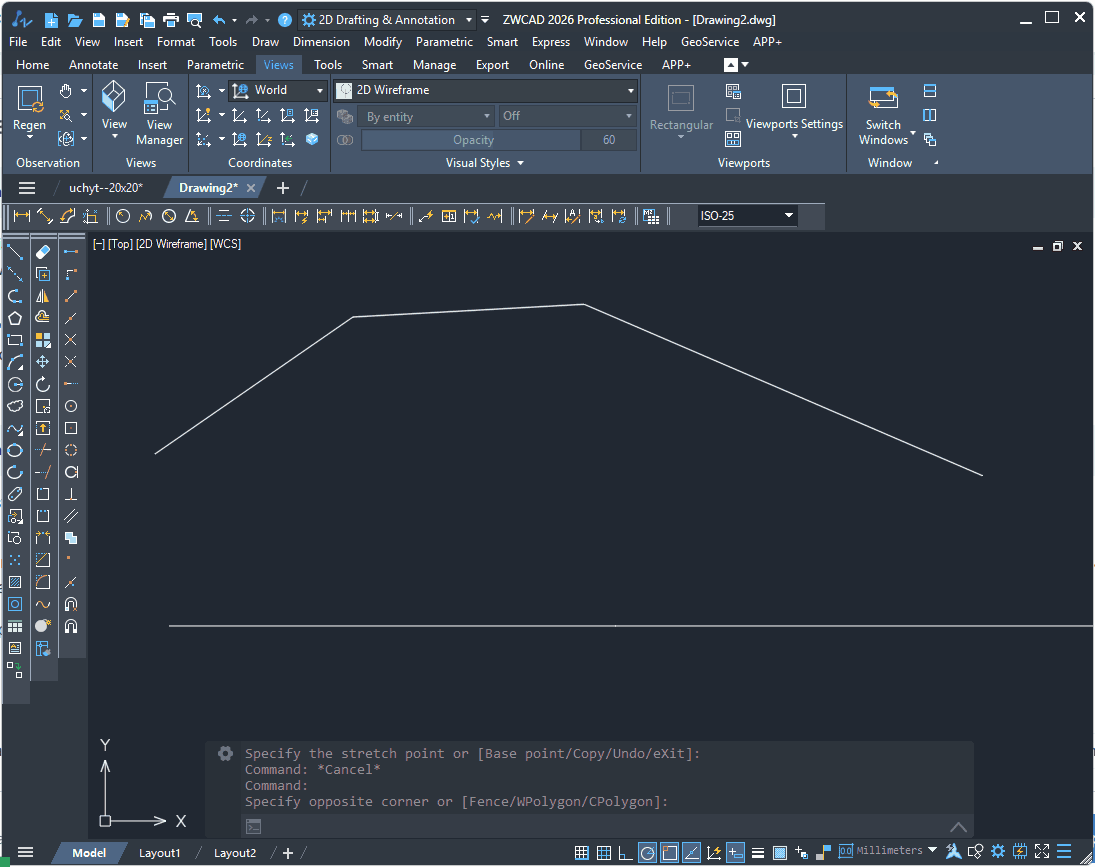Pick the Rectangle draw tool
Viewport: 1095px width, 867px height.
click(x=15, y=341)
